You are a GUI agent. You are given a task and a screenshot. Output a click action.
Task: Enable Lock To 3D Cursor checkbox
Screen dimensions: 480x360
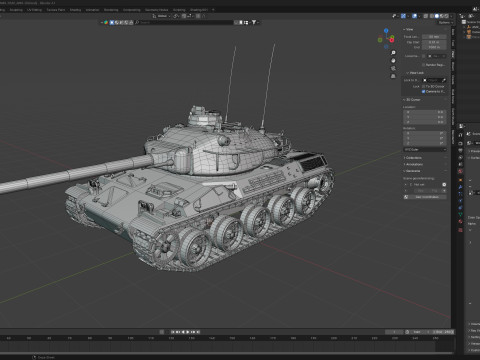(423, 86)
